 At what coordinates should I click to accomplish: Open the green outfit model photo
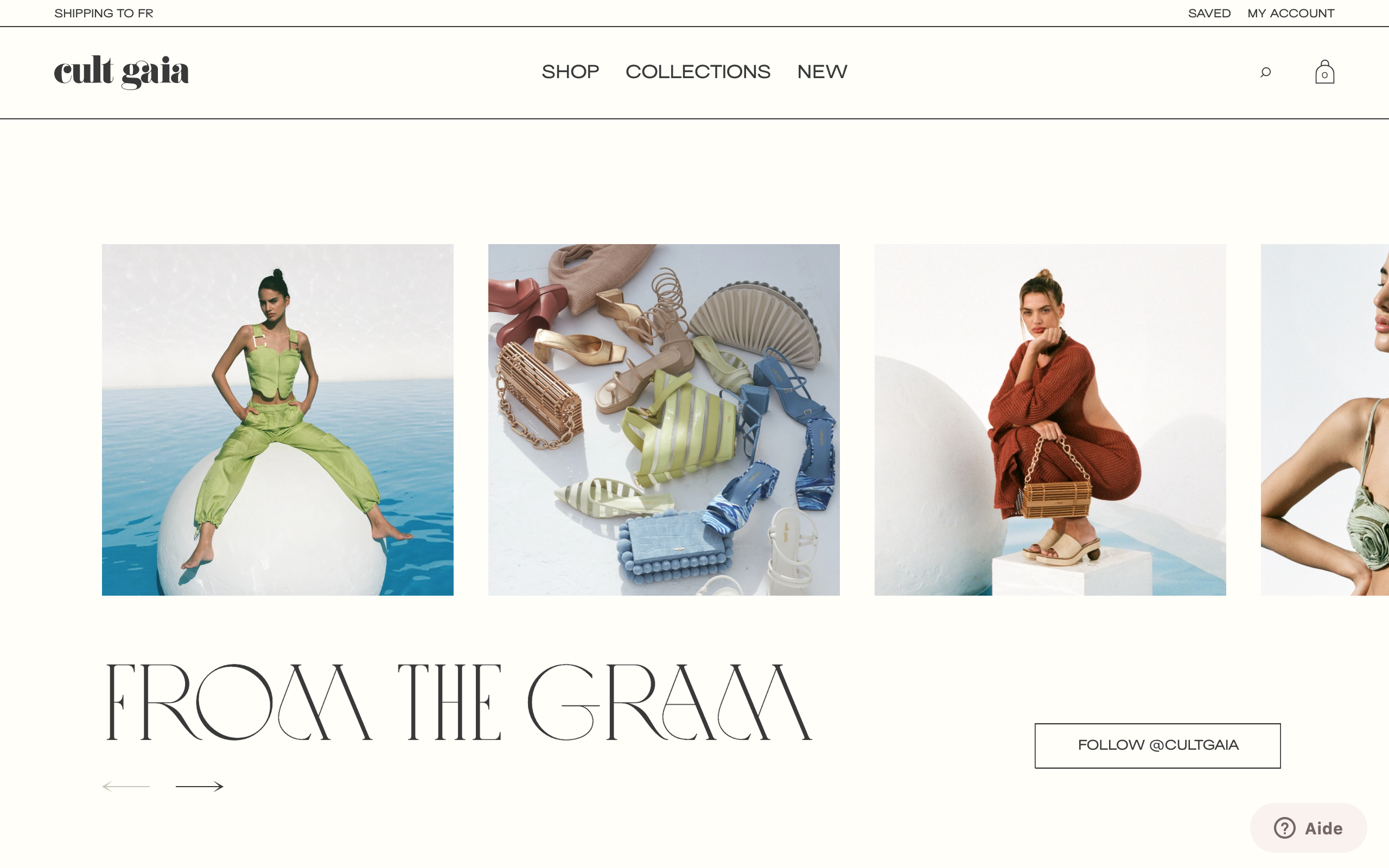click(277, 420)
